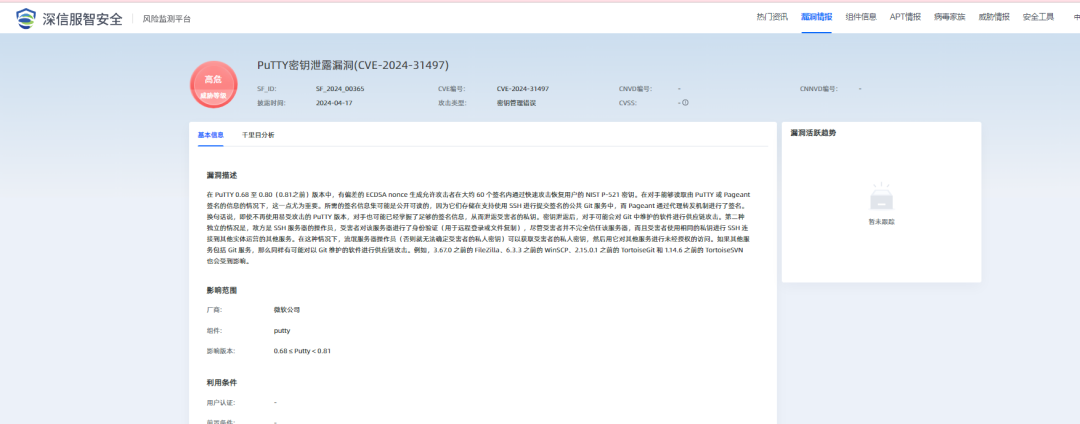Switch to the 千里目分析 tab
1080x424 pixels.
click(x=258, y=135)
